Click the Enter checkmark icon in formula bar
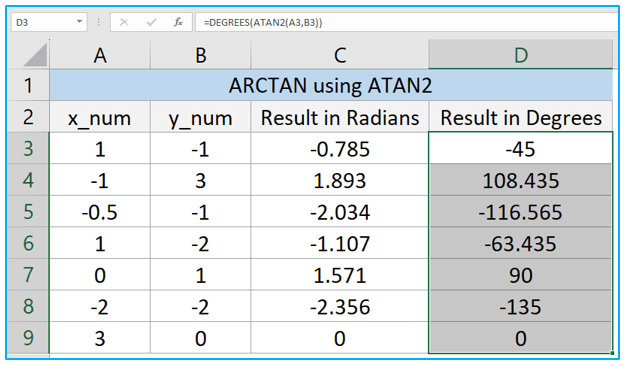This screenshot has height=366, width=626. 151,22
